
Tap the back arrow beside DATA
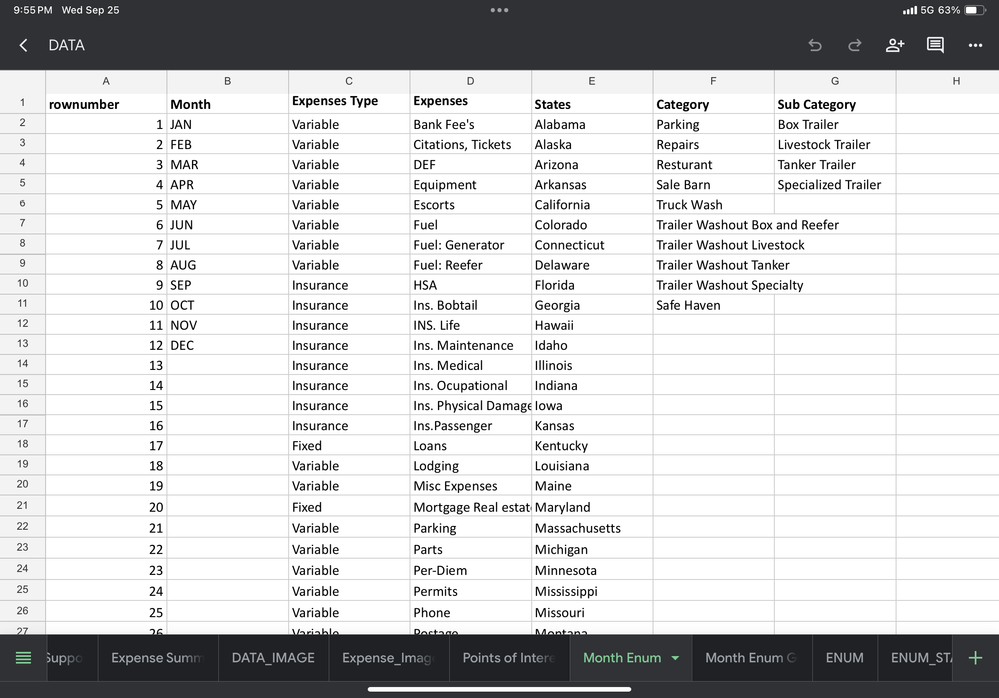pos(24,45)
